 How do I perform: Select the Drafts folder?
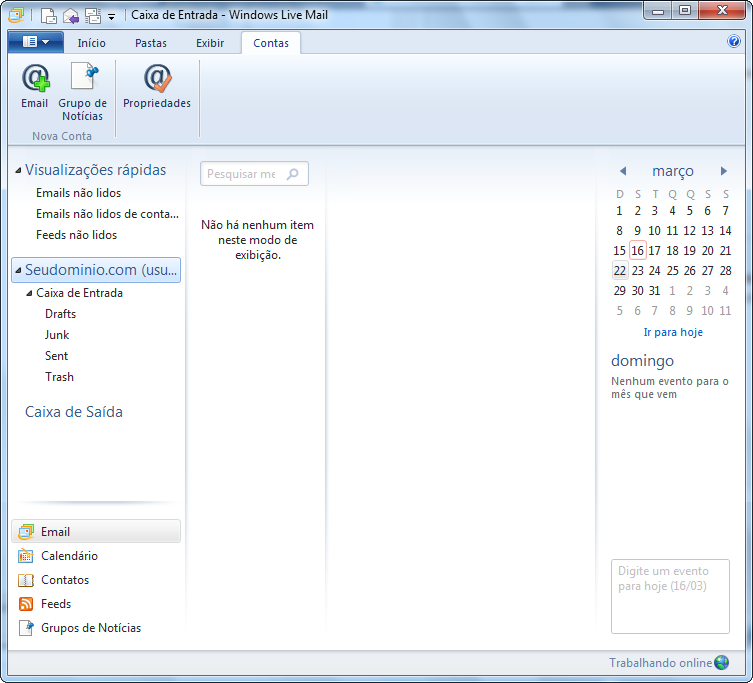coord(60,314)
